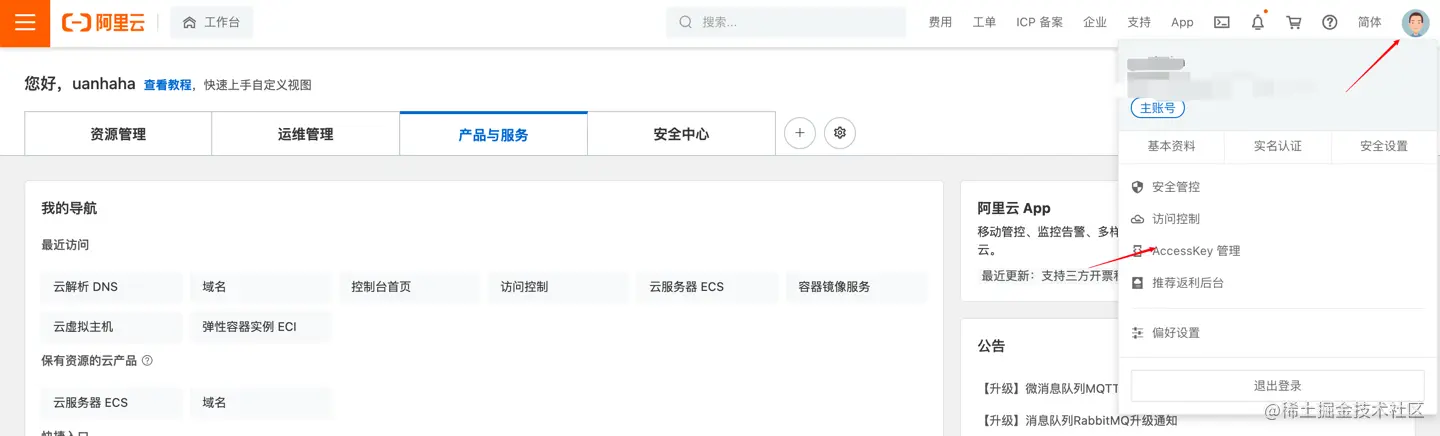The image size is (1440, 436).
Task: Click the 公告 heading
Action: [991, 346]
